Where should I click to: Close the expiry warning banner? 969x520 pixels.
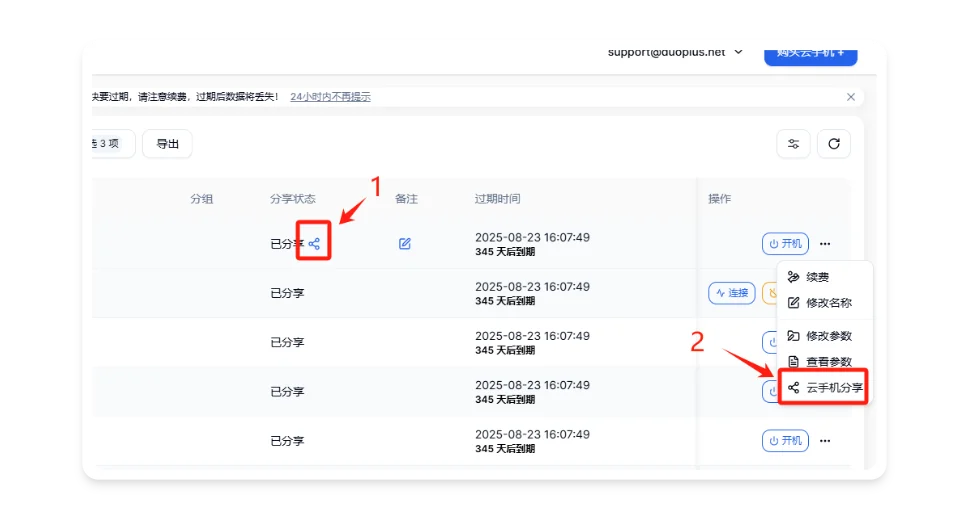tap(851, 97)
